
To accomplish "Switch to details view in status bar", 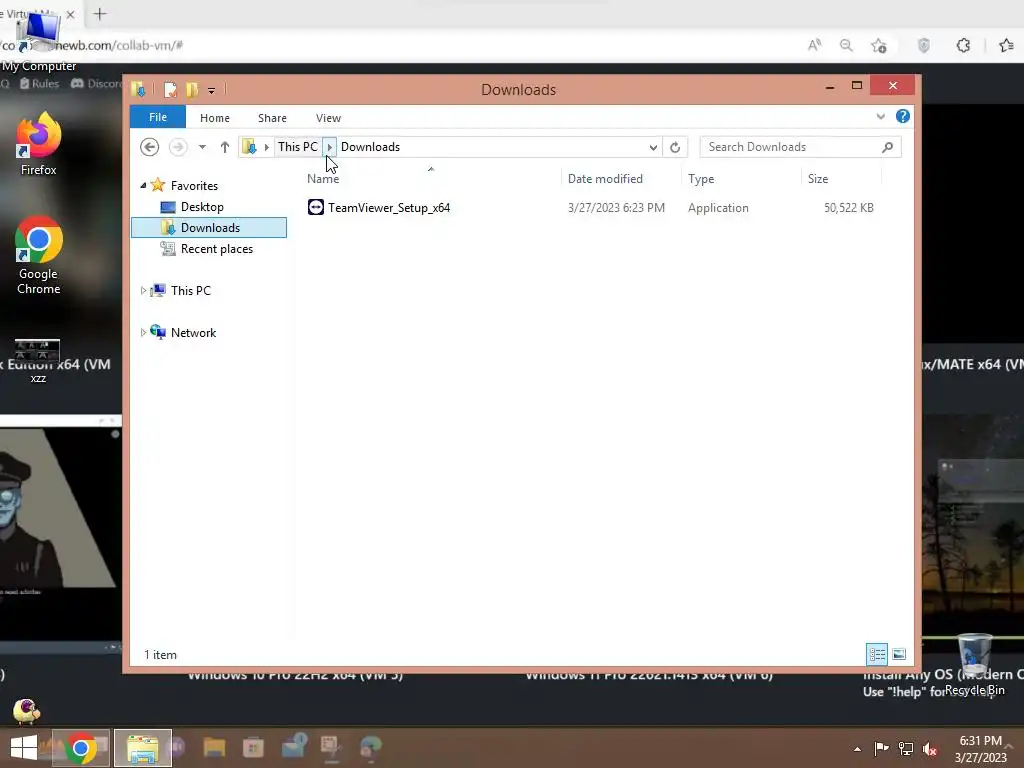I will point(877,654).
